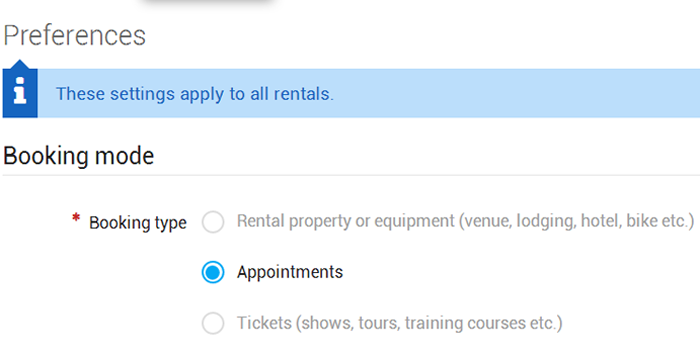Select the Tickets radio button
The image size is (700, 360).
point(213,323)
